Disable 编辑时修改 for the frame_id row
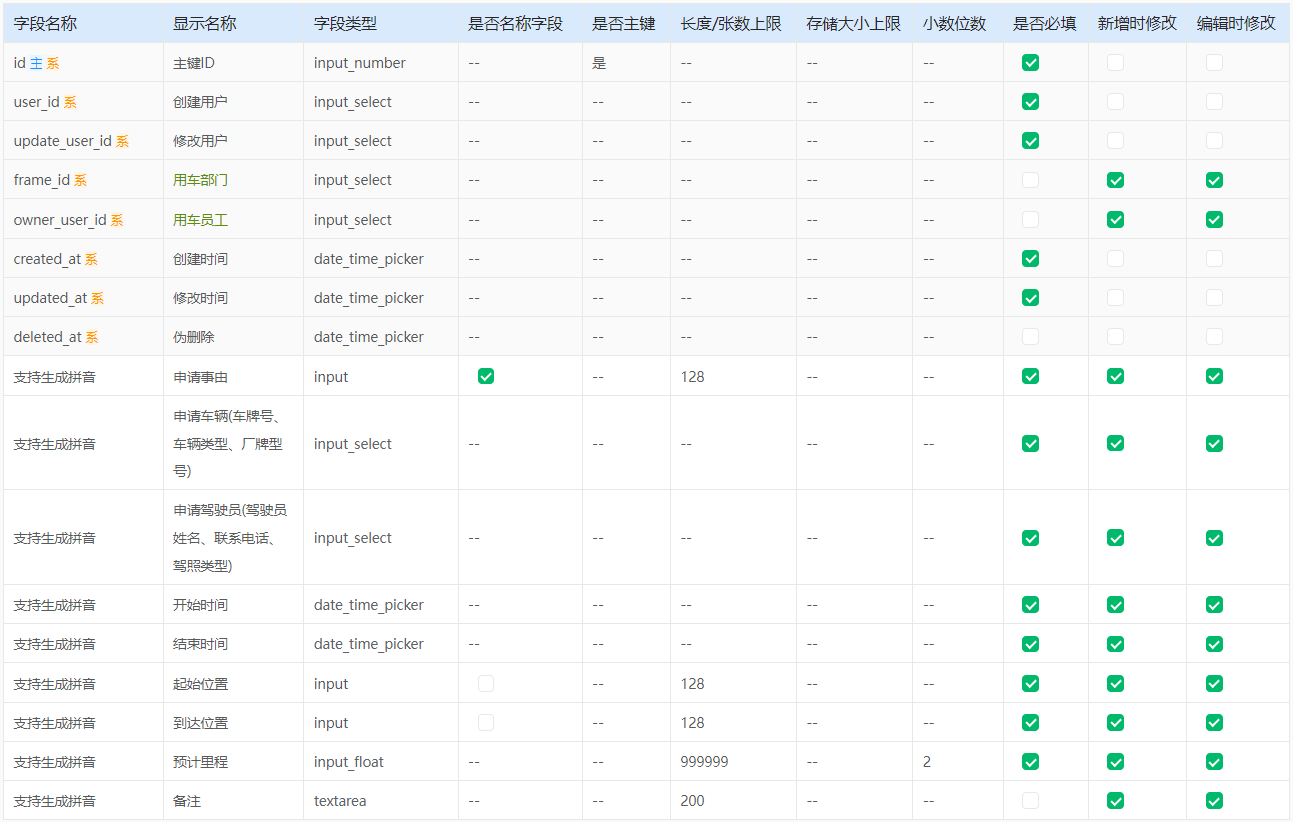The image size is (1293, 822). coord(1214,180)
